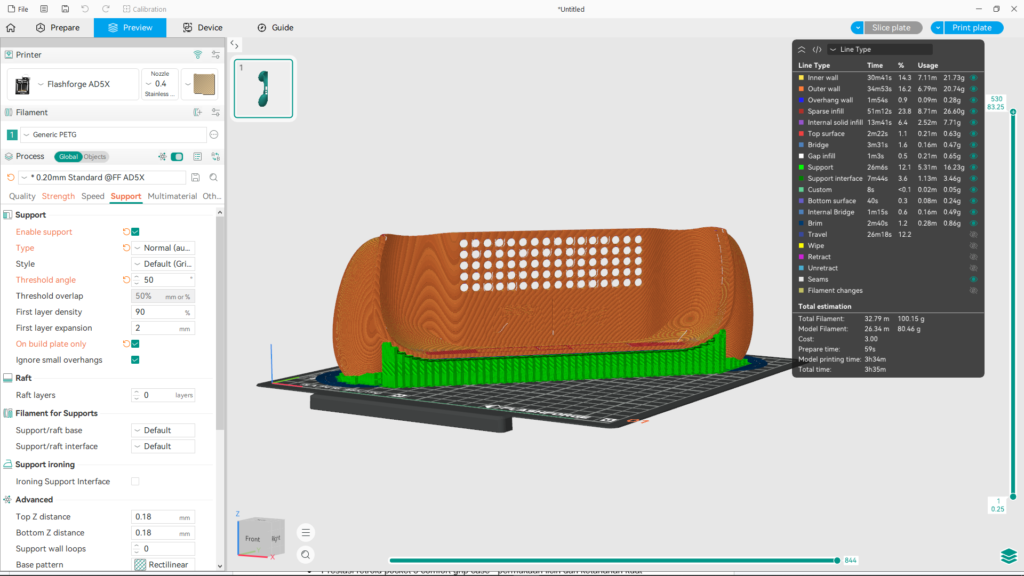
Task: Edit Generic PETG filament preset icon
Action: click(214, 135)
